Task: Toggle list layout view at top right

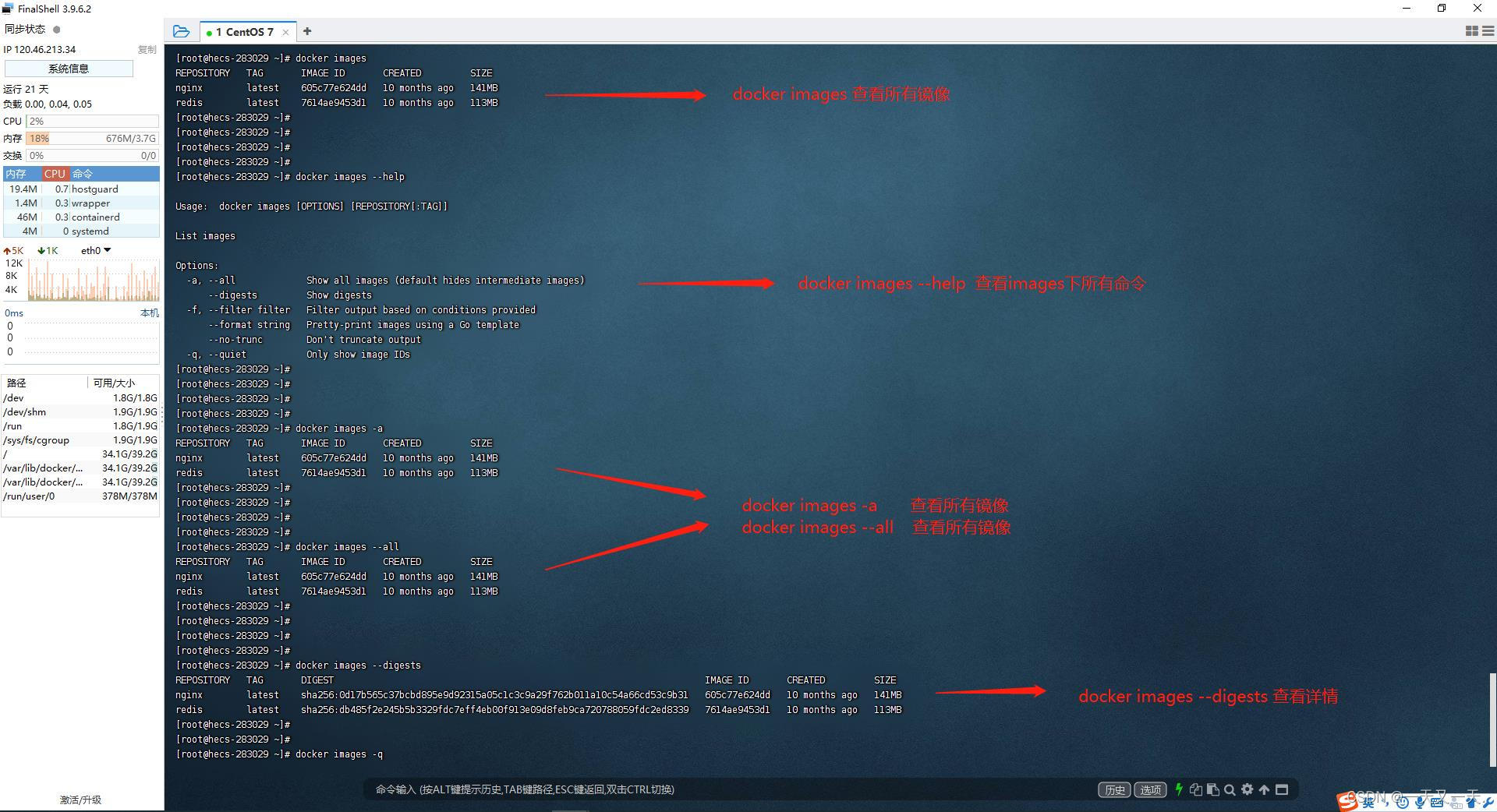Action: (x=1486, y=30)
